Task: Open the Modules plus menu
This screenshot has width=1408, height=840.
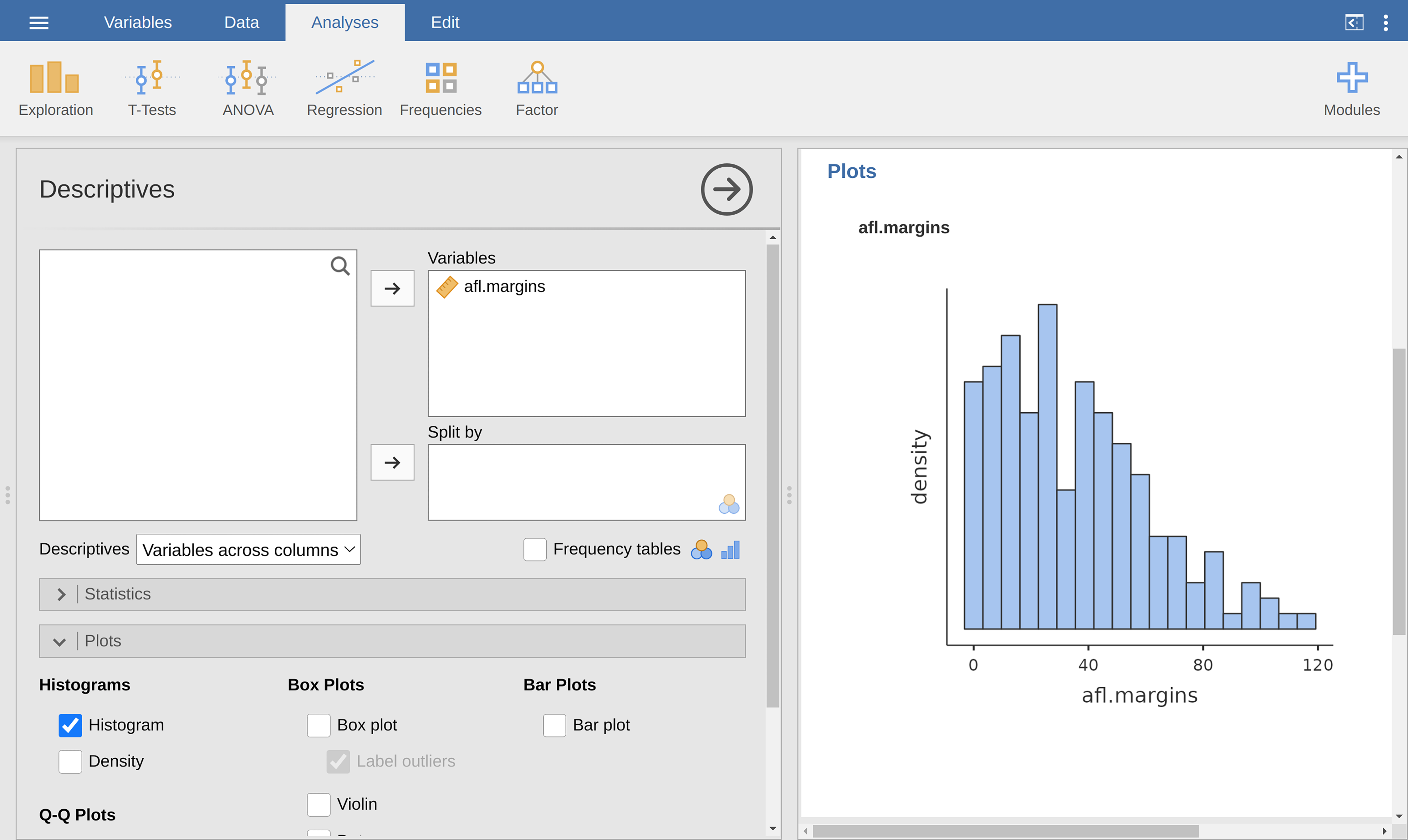Action: [1351, 89]
